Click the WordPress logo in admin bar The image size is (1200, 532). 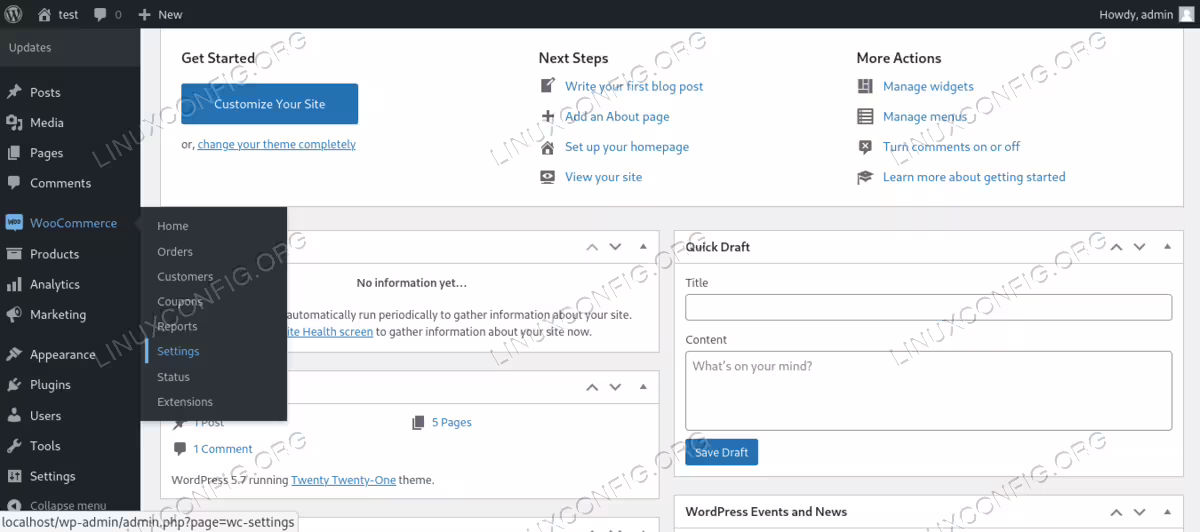point(14,14)
